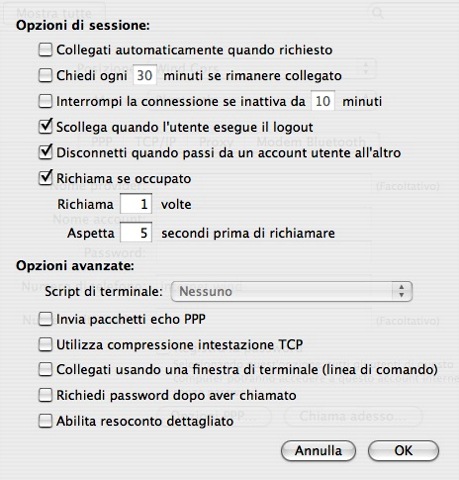The height and width of the screenshot is (480, 459).
Task: Toggle Interrompi la connessione se inattiva
Action: tap(45, 101)
